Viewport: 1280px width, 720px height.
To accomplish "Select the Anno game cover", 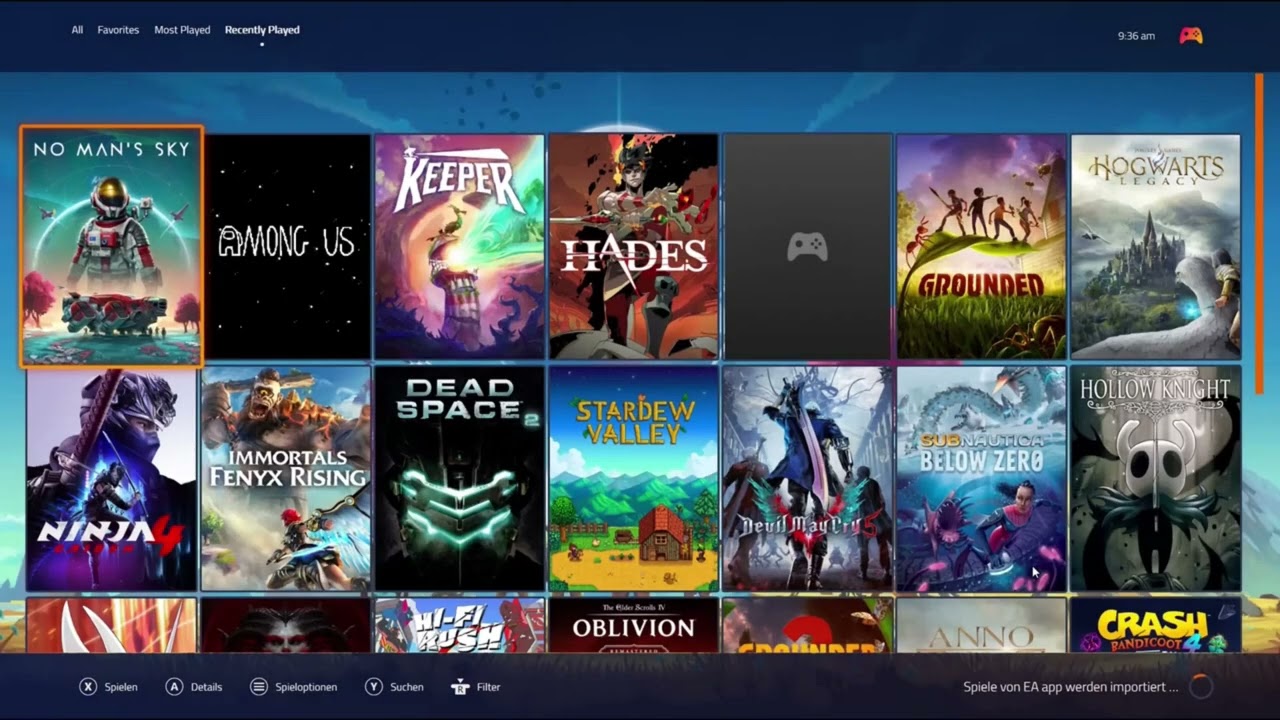I will click(981, 626).
